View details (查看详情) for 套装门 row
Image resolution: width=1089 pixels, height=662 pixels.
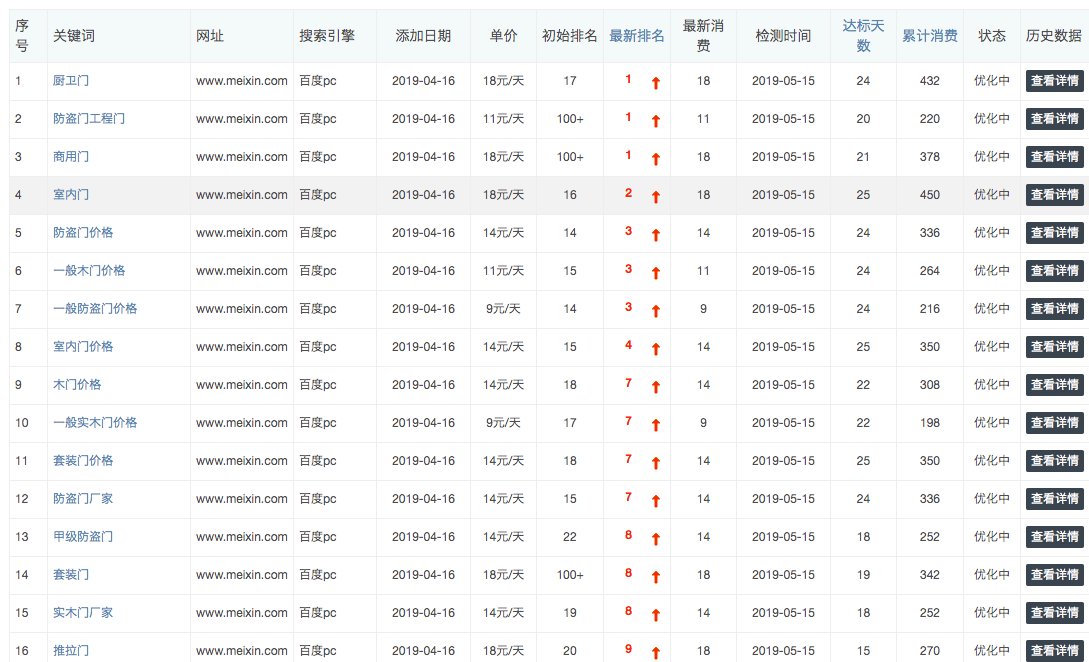(x=1054, y=574)
